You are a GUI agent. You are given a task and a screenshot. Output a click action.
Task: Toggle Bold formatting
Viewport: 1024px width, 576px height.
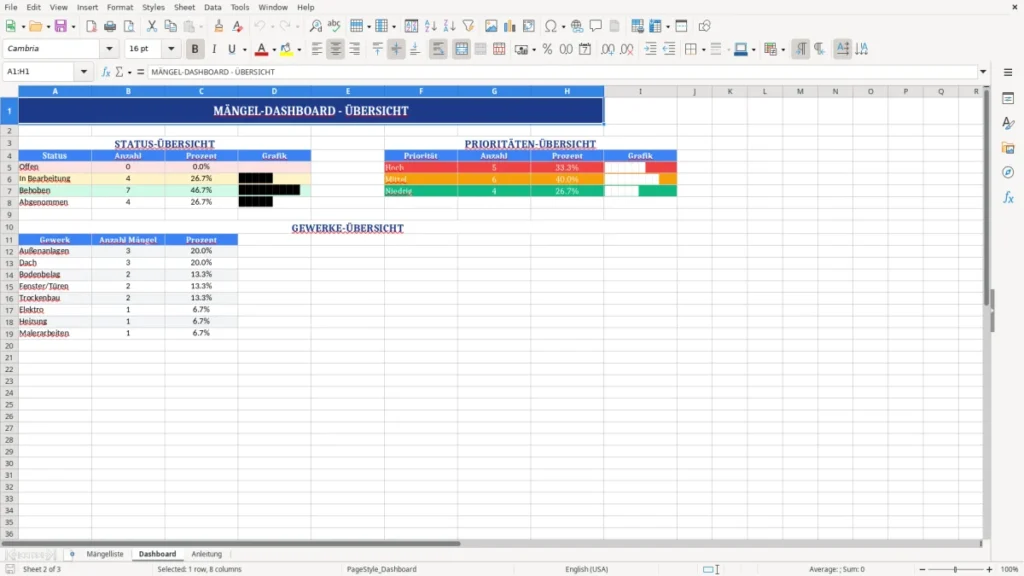pos(195,49)
